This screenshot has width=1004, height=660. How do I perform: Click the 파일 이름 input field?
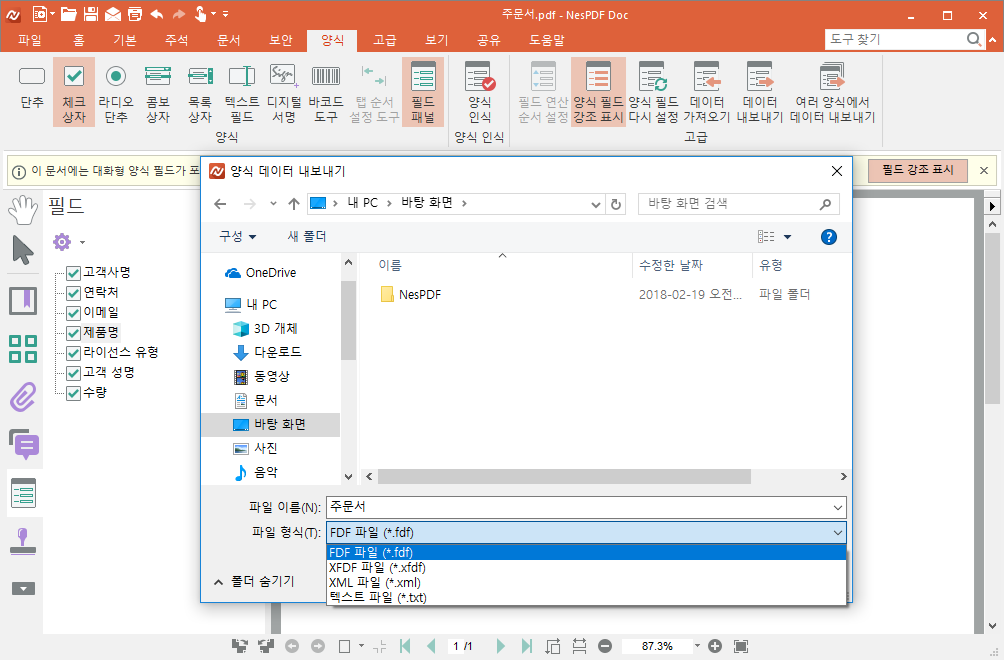click(585, 507)
